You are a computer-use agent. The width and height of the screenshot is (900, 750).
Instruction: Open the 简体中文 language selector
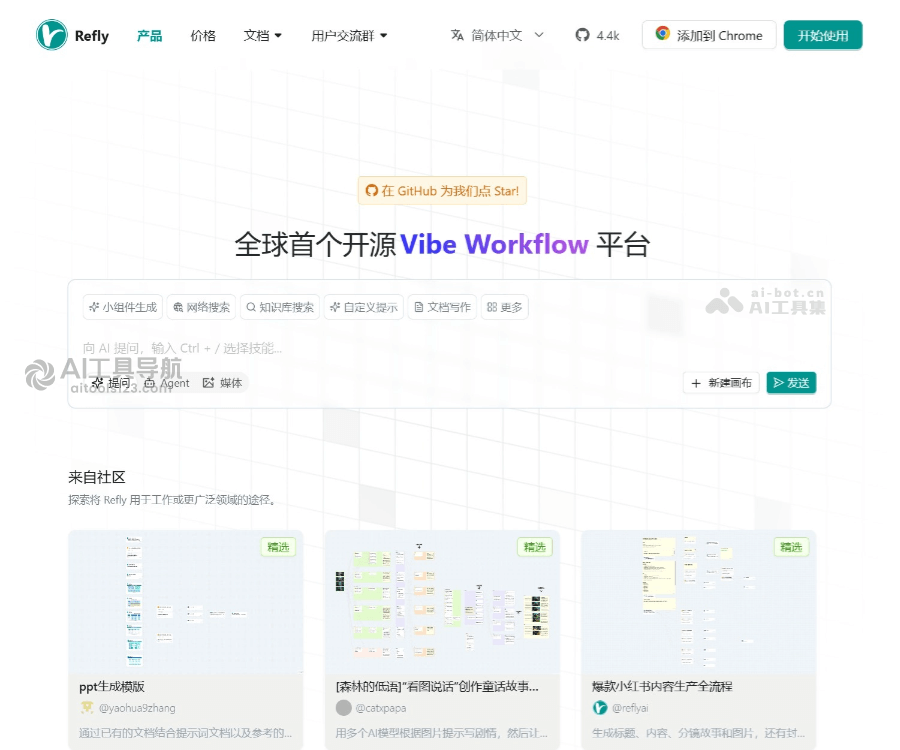pos(497,36)
